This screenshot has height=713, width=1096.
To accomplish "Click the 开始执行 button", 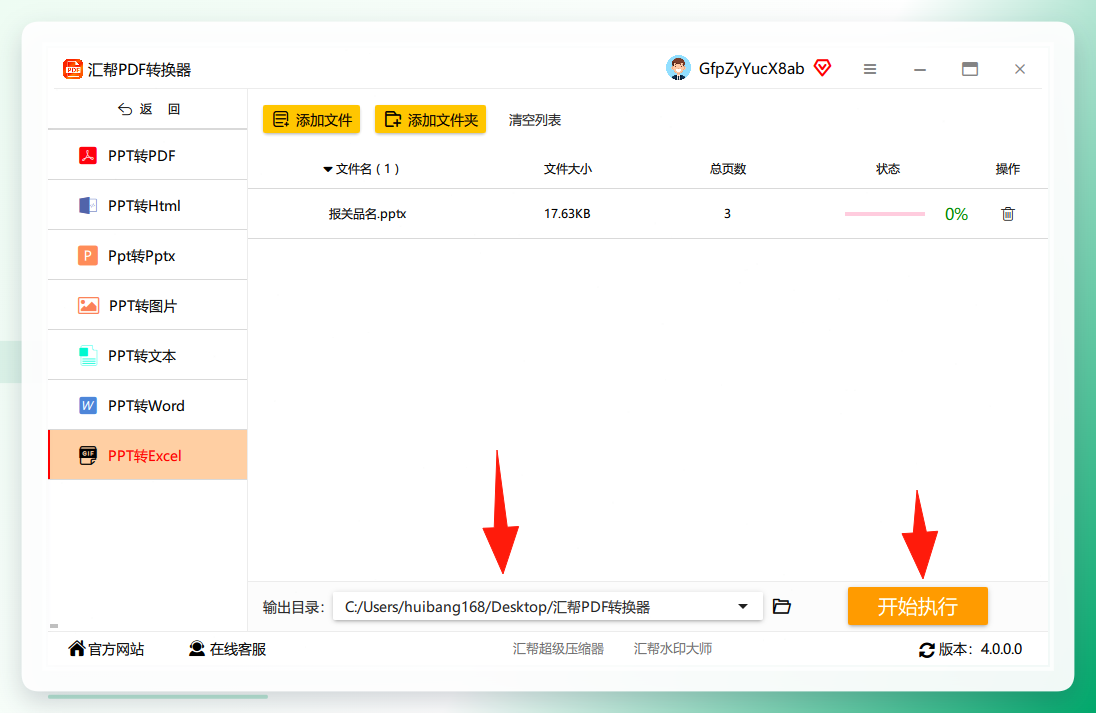I will click(917, 606).
